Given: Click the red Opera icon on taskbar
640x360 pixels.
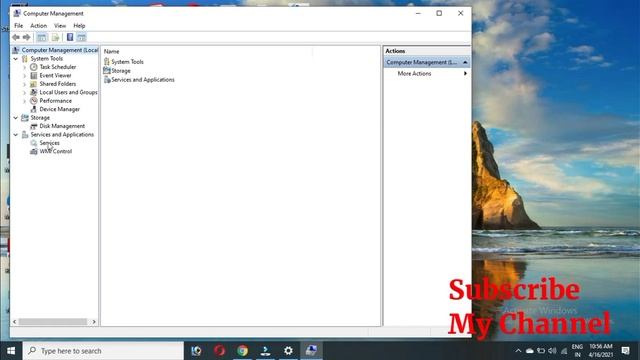Looking at the screenshot, I should point(220,351).
